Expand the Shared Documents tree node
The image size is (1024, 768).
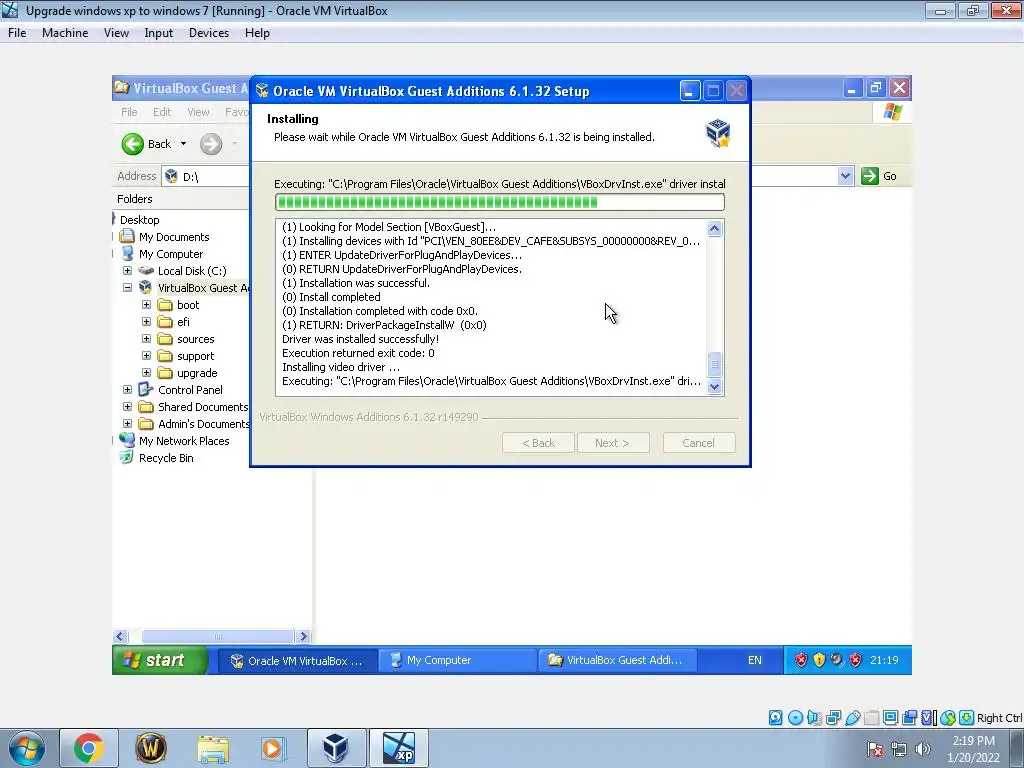pos(127,406)
